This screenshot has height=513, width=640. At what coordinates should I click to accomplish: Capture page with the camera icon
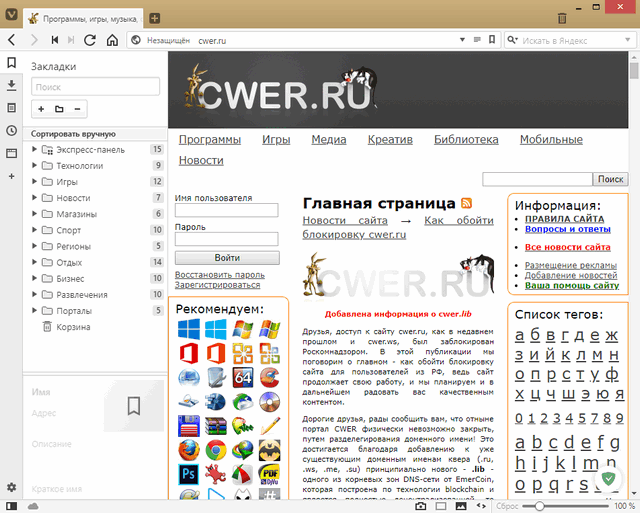[x=420, y=506]
